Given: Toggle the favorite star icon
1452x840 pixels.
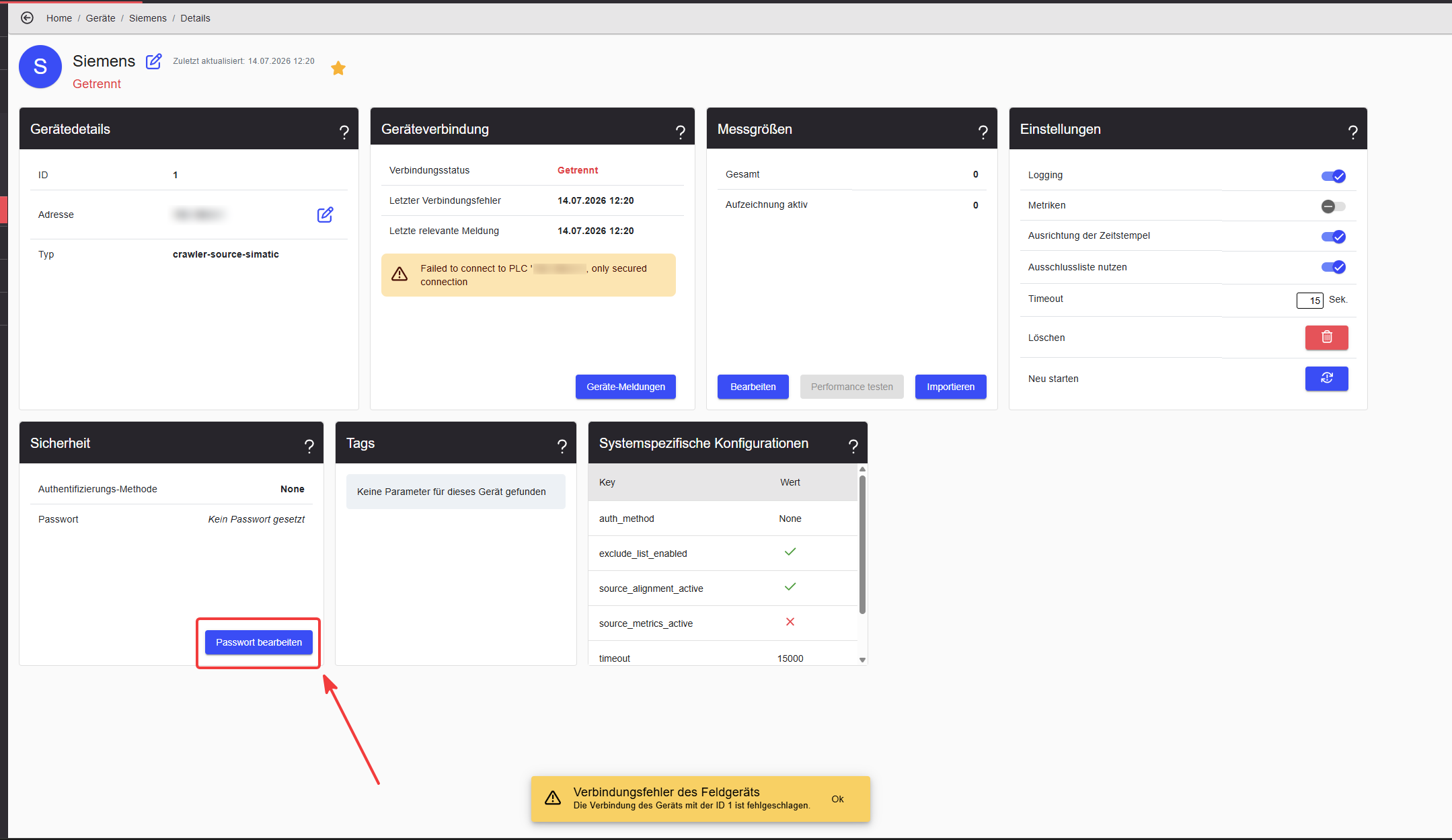Looking at the screenshot, I should click(338, 68).
